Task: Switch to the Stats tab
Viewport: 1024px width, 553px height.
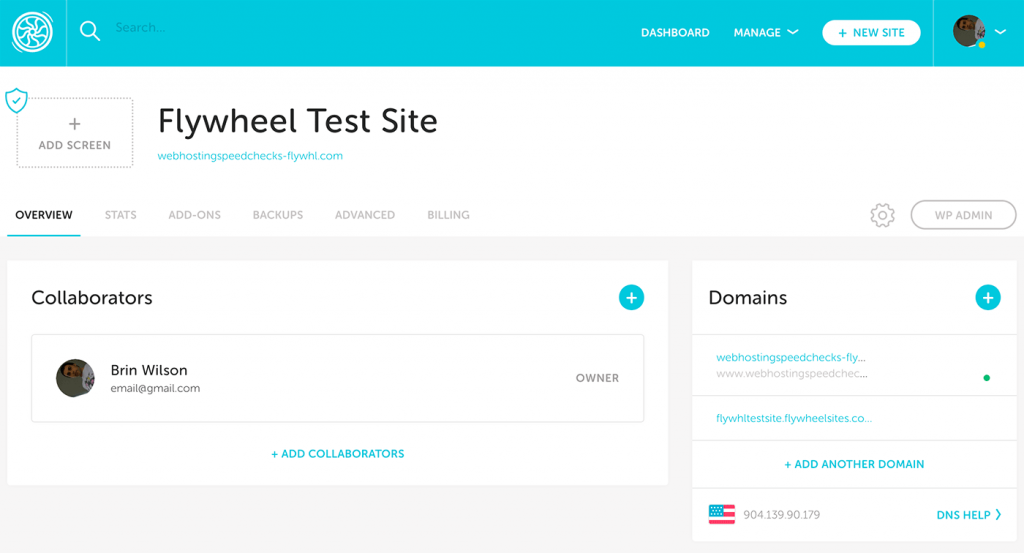Action: click(121, 215)
